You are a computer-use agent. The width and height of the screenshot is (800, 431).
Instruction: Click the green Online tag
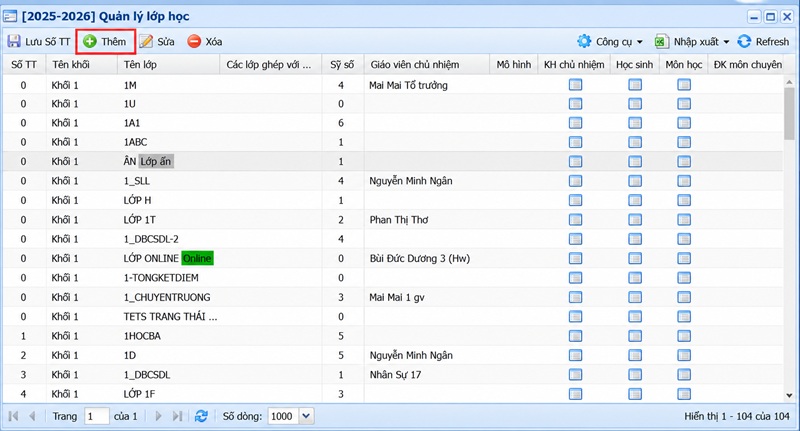[197, 259]
